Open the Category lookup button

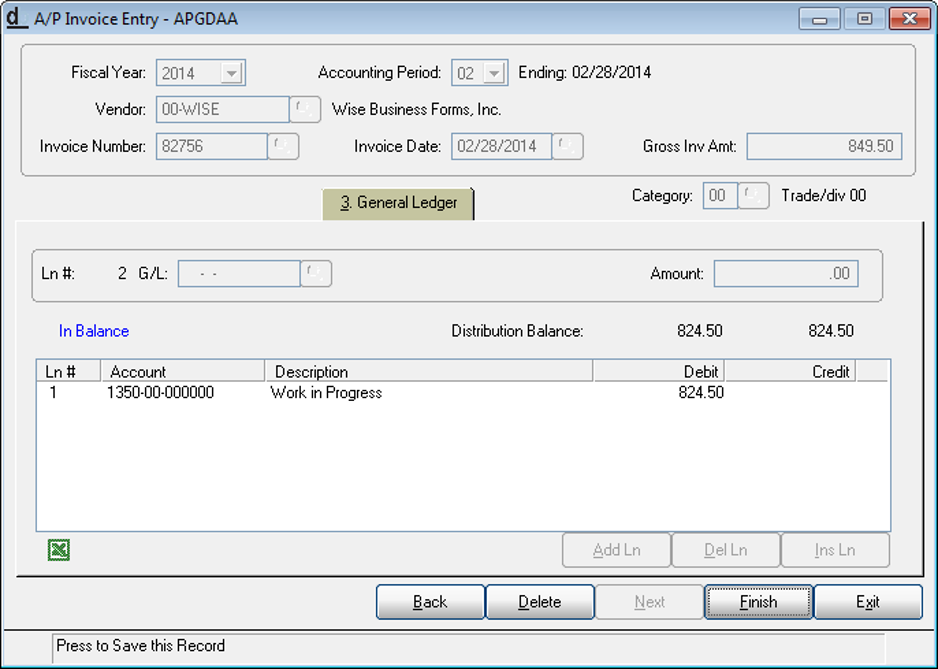[753, 196]
